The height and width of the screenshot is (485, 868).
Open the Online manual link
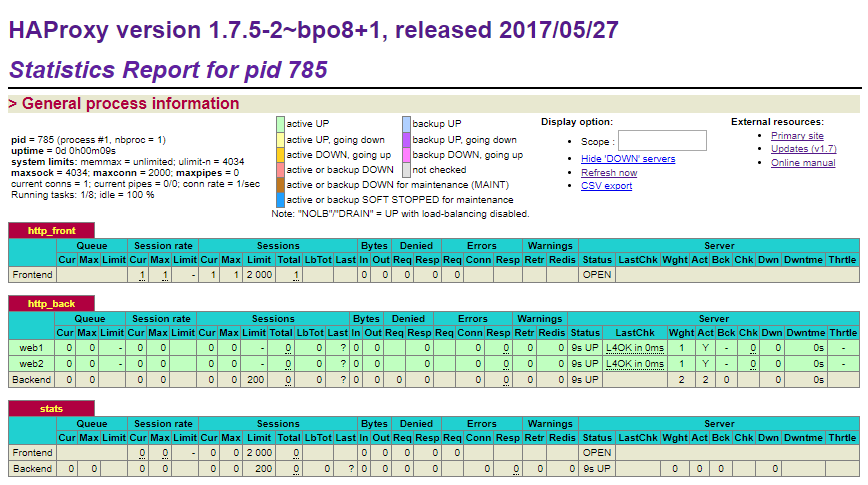803,163
